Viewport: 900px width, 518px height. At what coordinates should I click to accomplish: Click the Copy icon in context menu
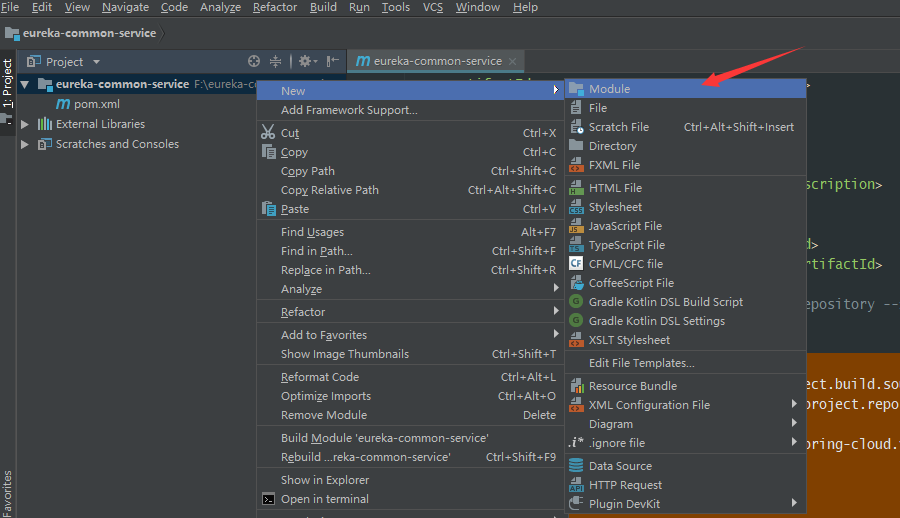[x=269, y=152]
